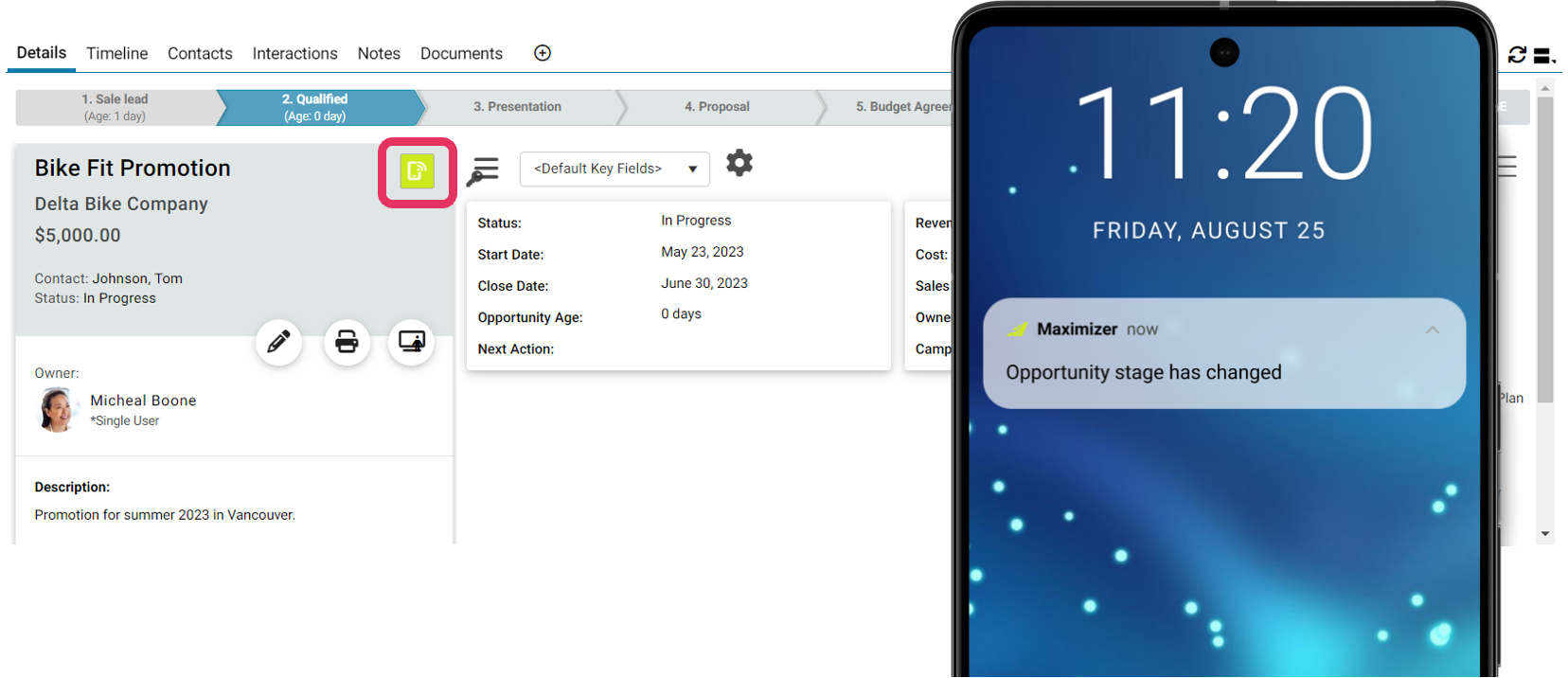The height and width of the screenshot is (678, 1568).
Task: Switch to the Details tab
Action: [42, 53]
